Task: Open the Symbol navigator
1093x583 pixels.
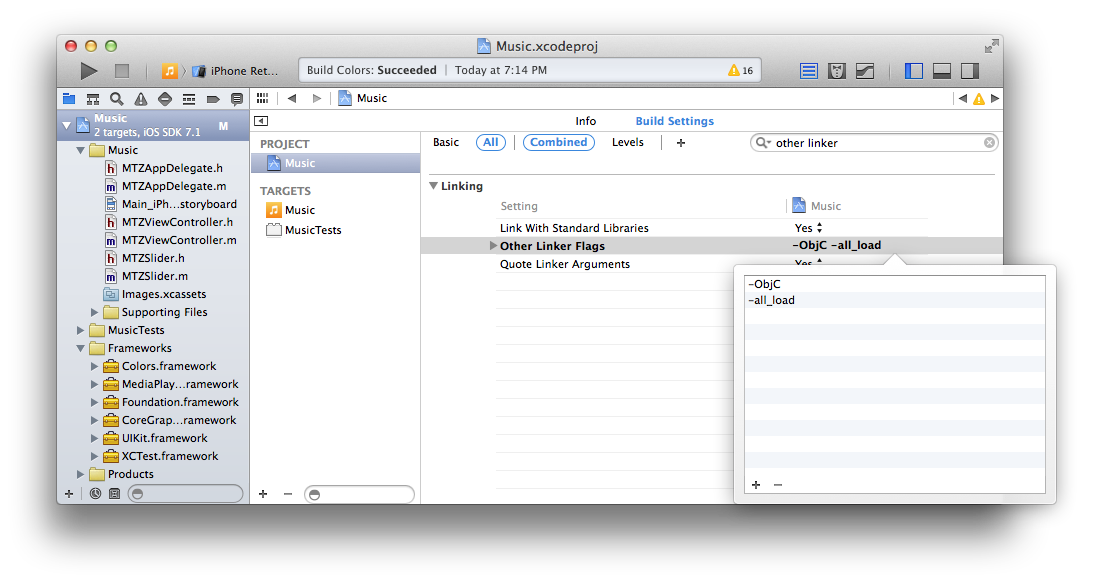Action: pyautogui.click(x=93, y=99)
